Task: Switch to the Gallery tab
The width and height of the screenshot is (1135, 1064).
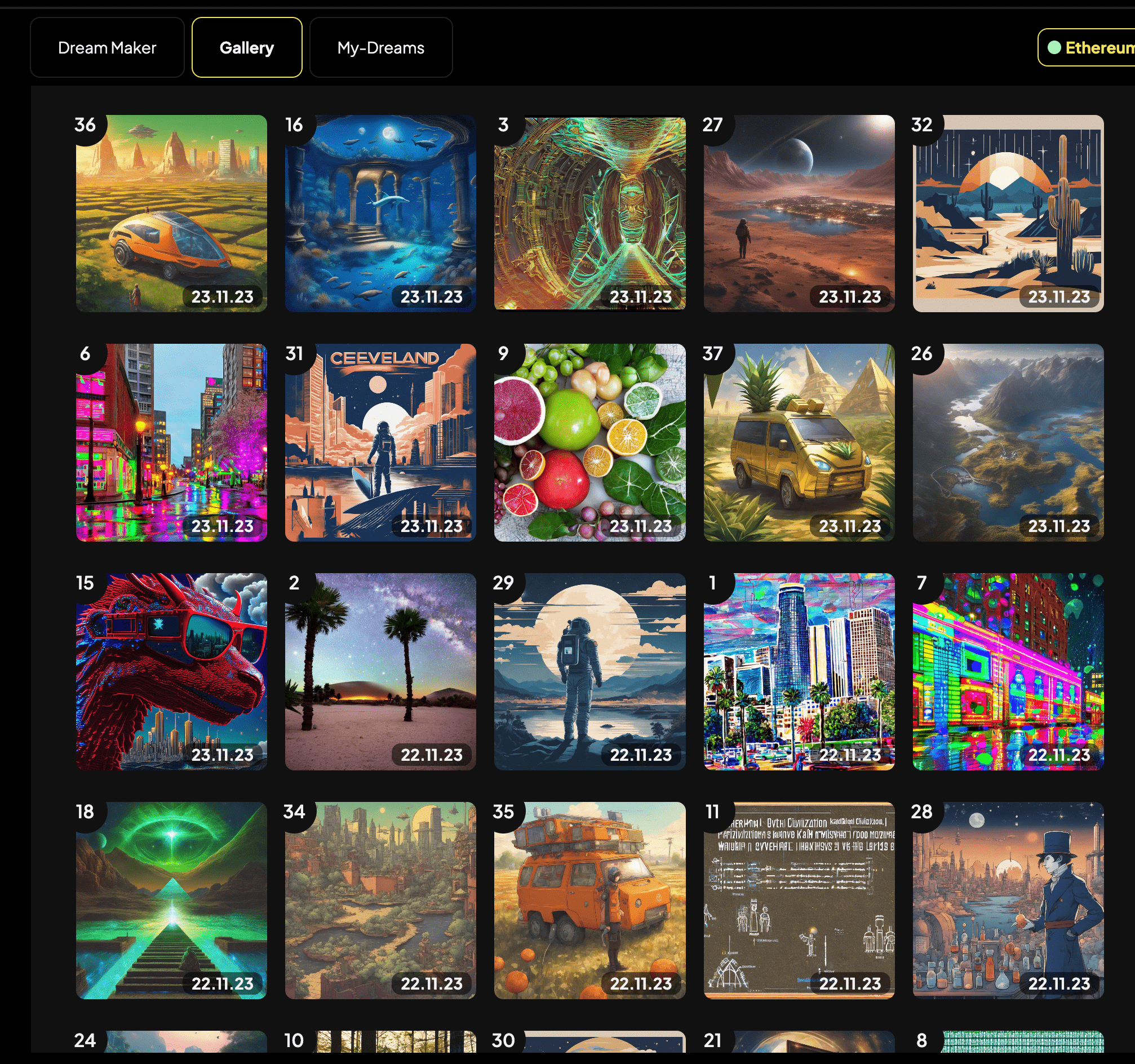Action: point(247,47)
